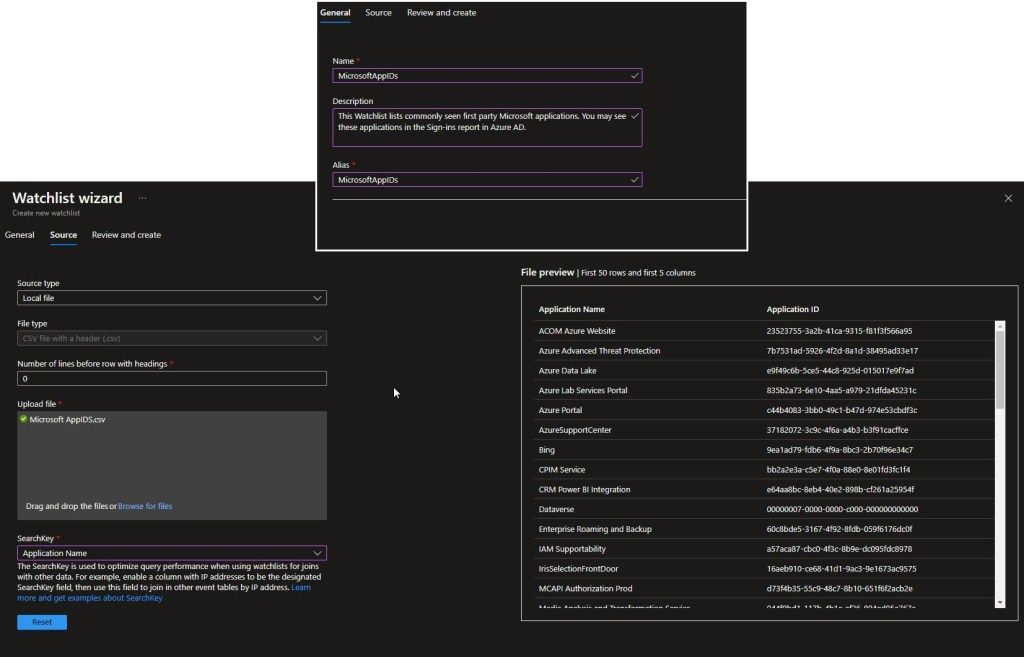Image resolution: width=1024 pixels, height=657 pixels.
Task: Click Azure Portal ID starting c44b4083
Action: coord(842,410)
